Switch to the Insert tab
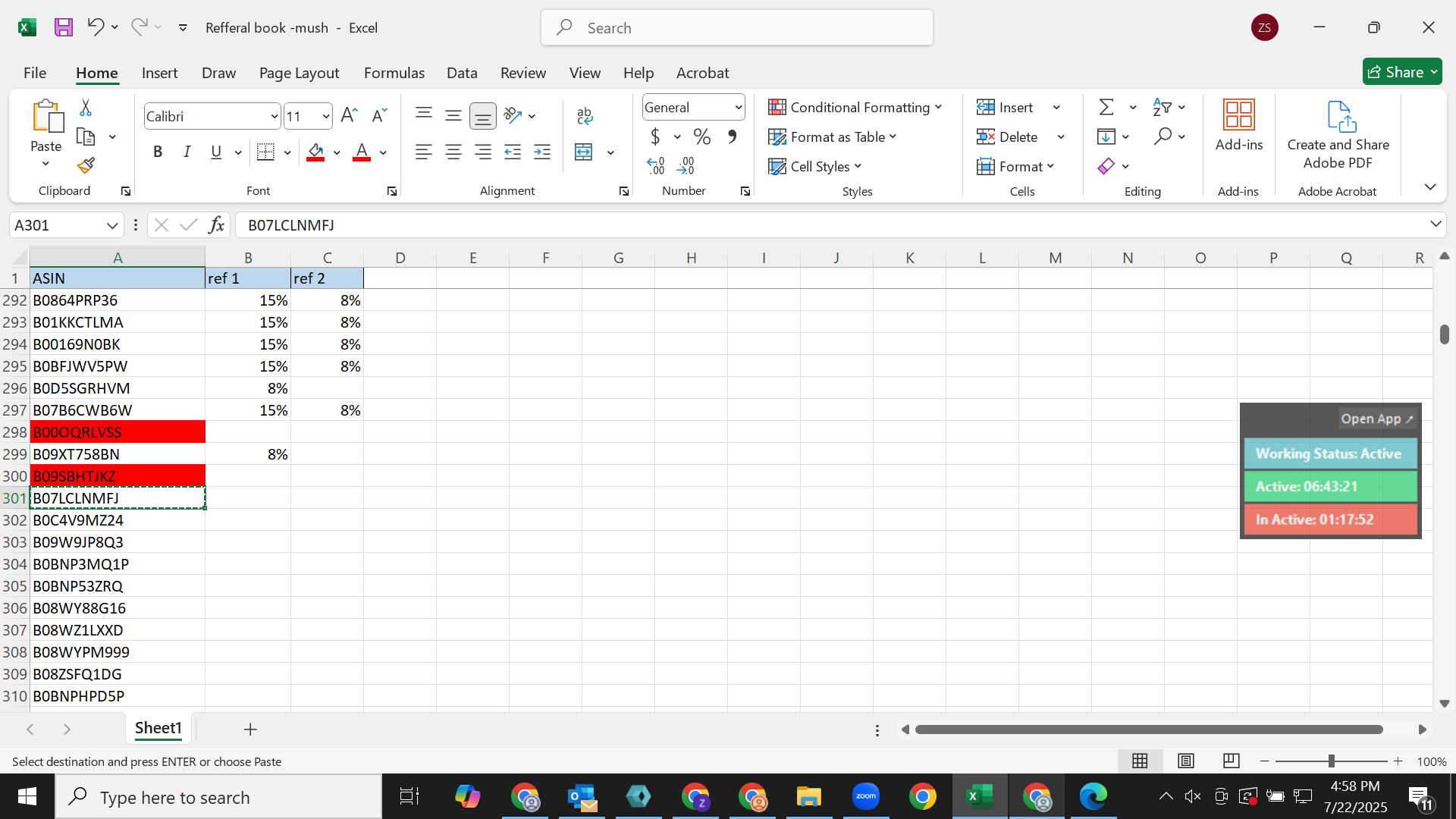Screen dimensions: 1456x819 (x=159, y=73)
